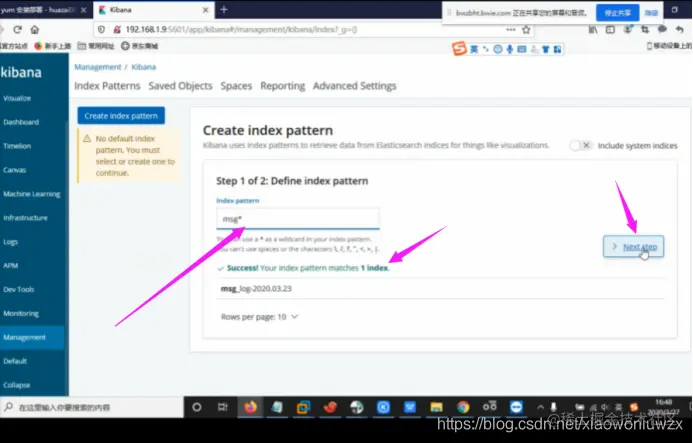Click the chat bubble toolbar icon
This screenshot has height=443, width=693.
tap(662, 30)
